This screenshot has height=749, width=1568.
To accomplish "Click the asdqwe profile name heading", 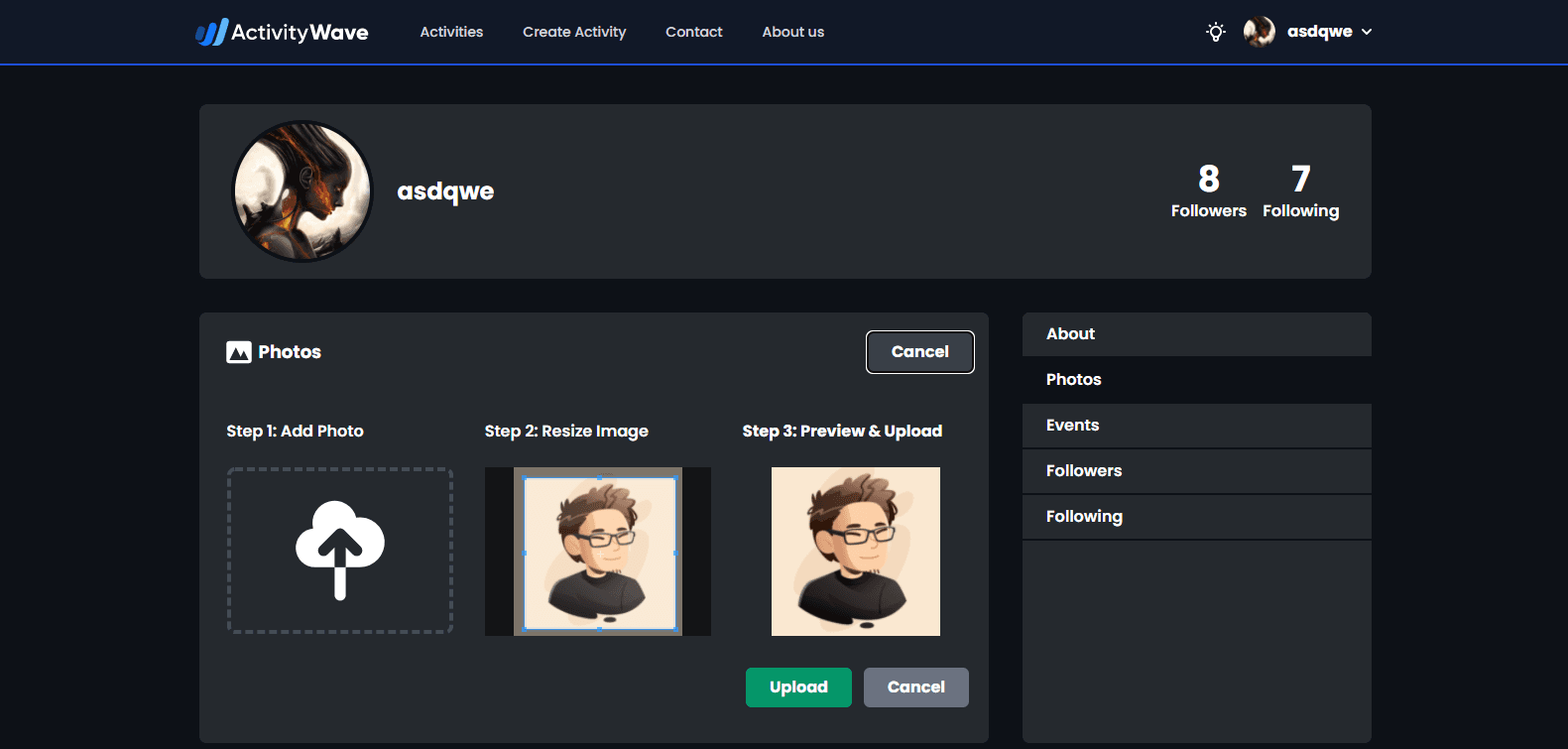I will point(445,190).
